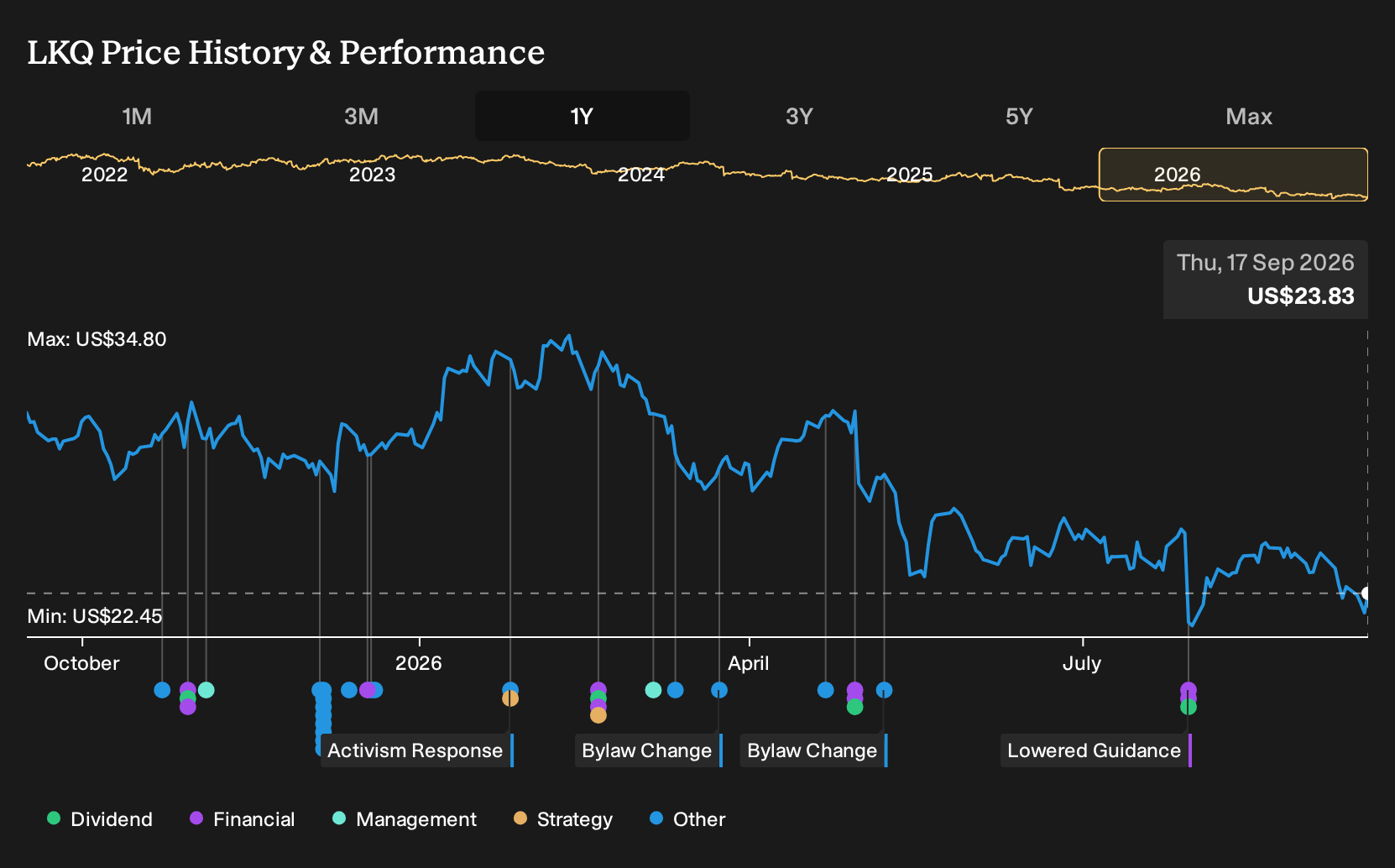Click the US$23.83 price value
This screenshot has width=1395, height=868.
tap(1301, 296)
